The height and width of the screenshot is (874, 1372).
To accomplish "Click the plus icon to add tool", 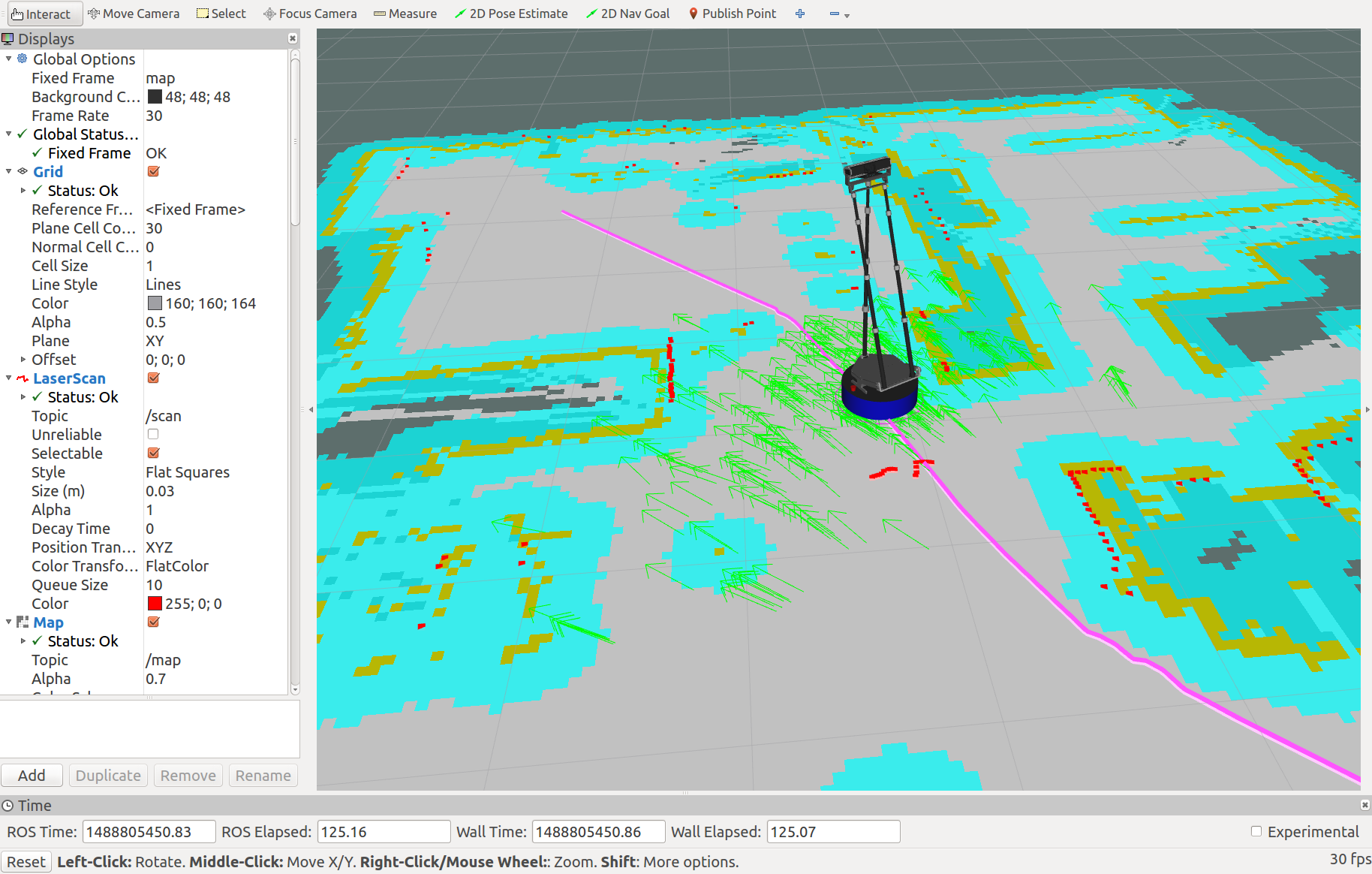I will coord(800,14).
